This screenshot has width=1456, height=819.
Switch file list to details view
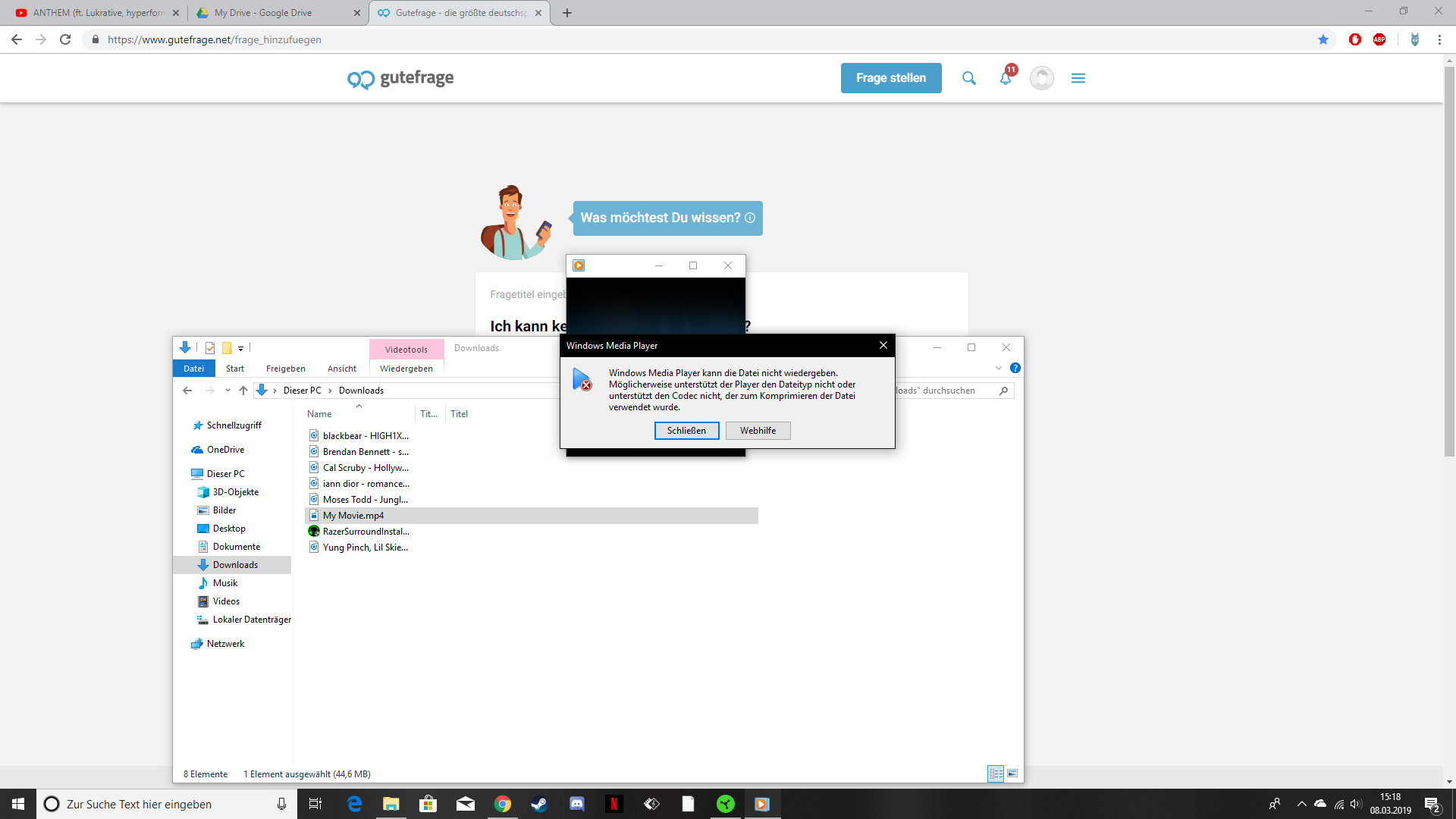996,774
